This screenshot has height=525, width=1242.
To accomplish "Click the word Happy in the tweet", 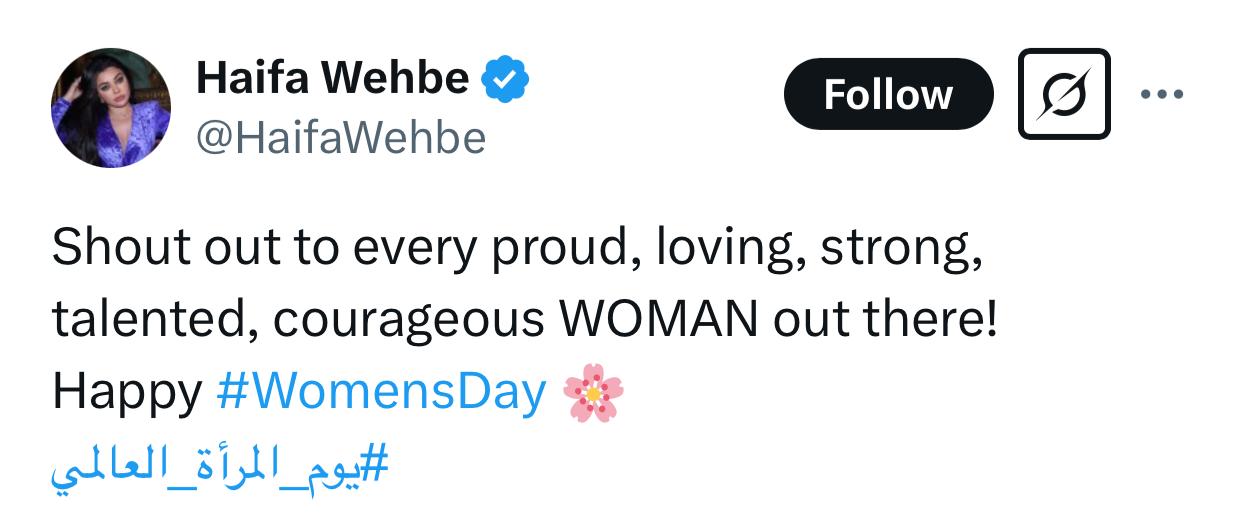I will pos(127,393).
